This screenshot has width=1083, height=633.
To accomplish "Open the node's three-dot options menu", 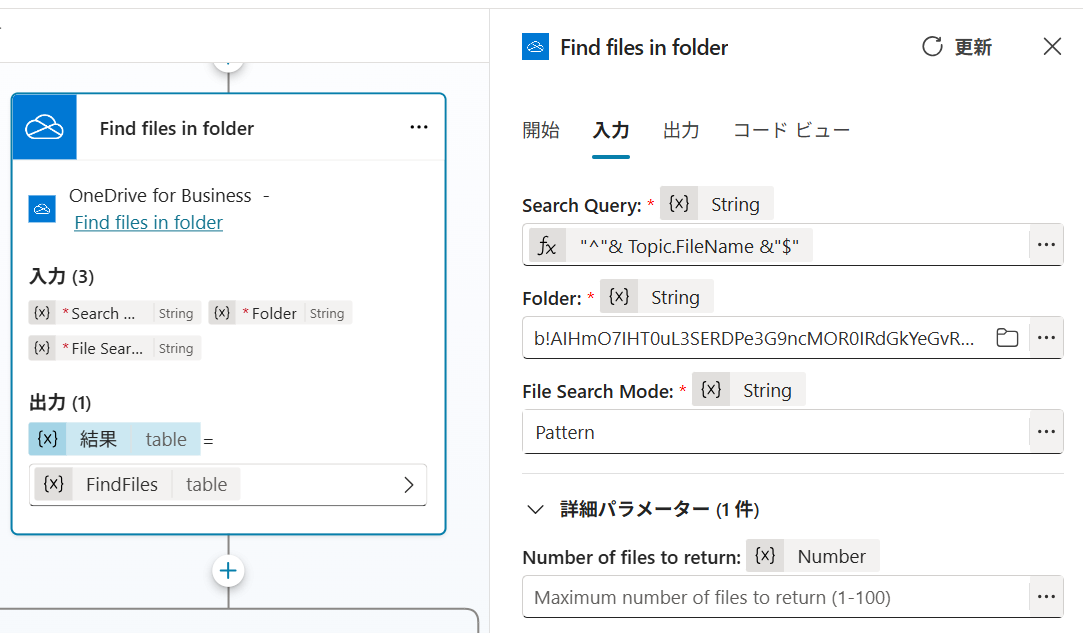I will click(x=419, y=127).
